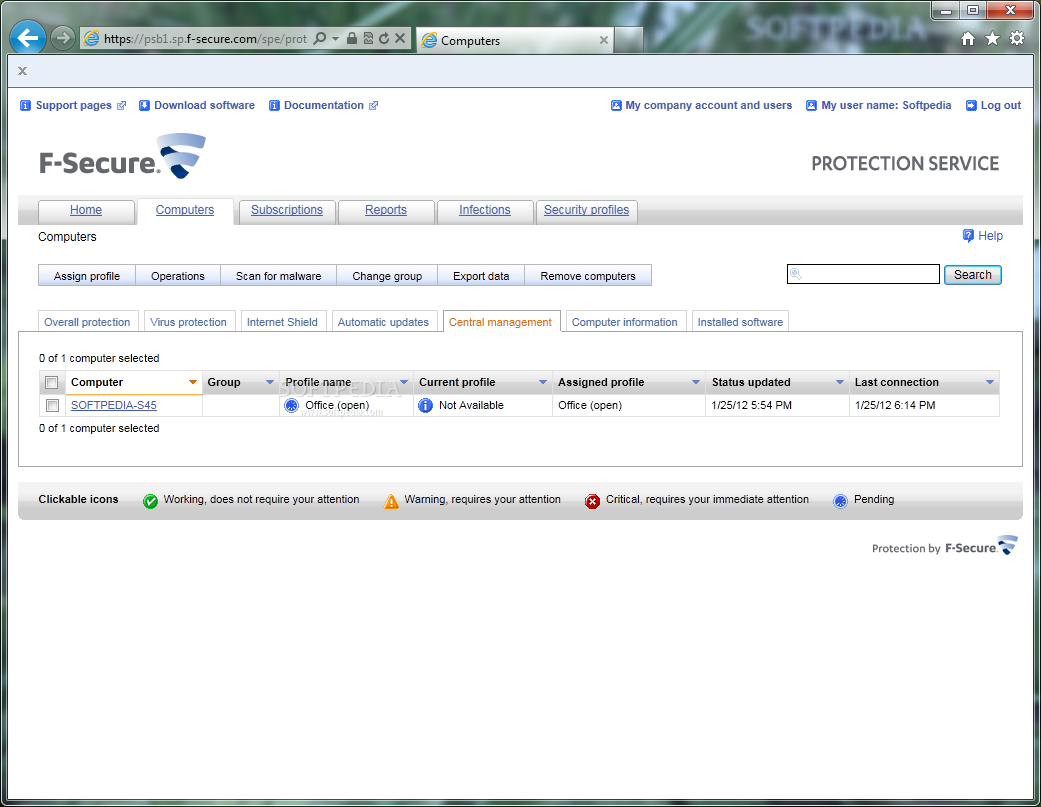Click the blue Pending legend icon

[x=841, y=501]
